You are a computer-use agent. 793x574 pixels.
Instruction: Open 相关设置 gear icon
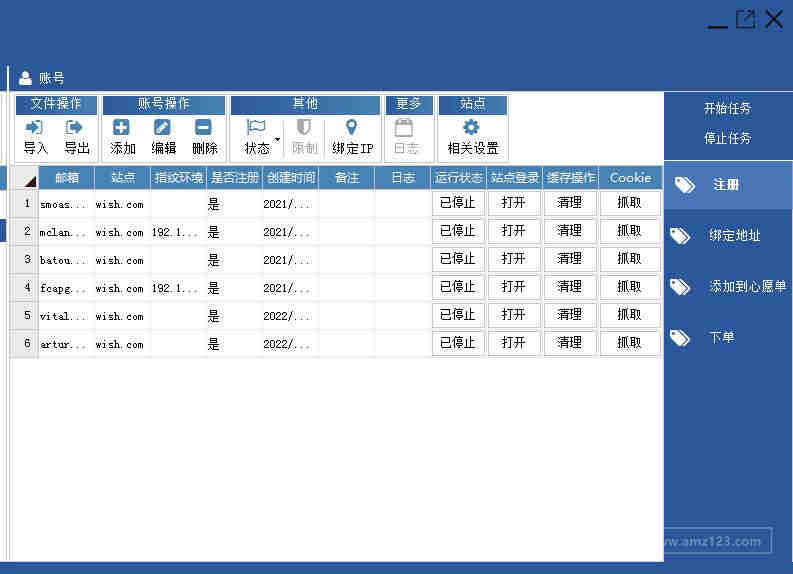[x=471, y=127]
